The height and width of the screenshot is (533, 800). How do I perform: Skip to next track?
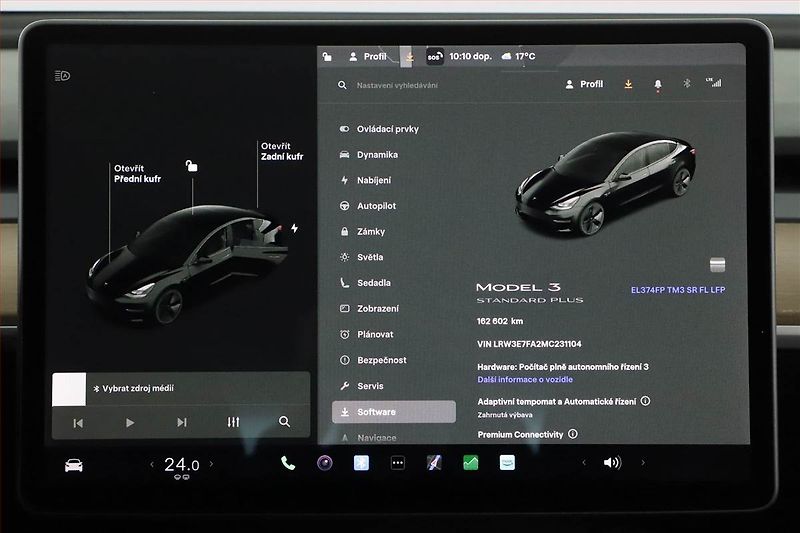pos(182,422)
